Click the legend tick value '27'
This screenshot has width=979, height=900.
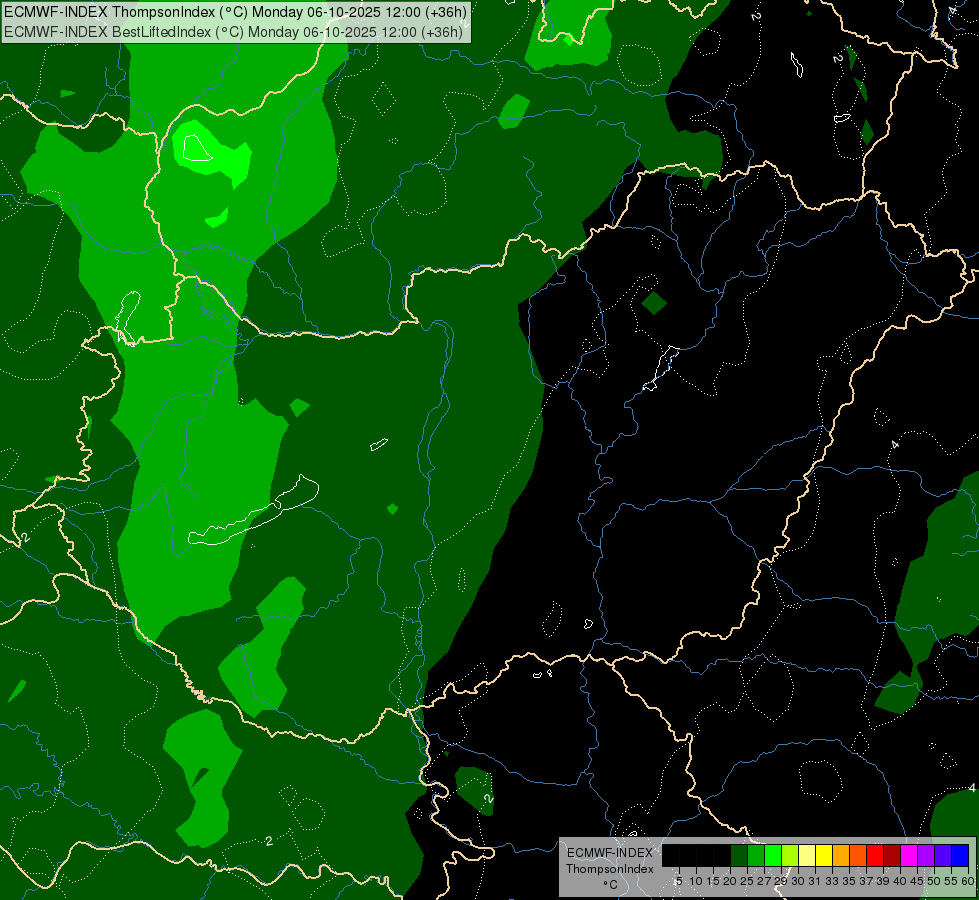coord(764,881)
